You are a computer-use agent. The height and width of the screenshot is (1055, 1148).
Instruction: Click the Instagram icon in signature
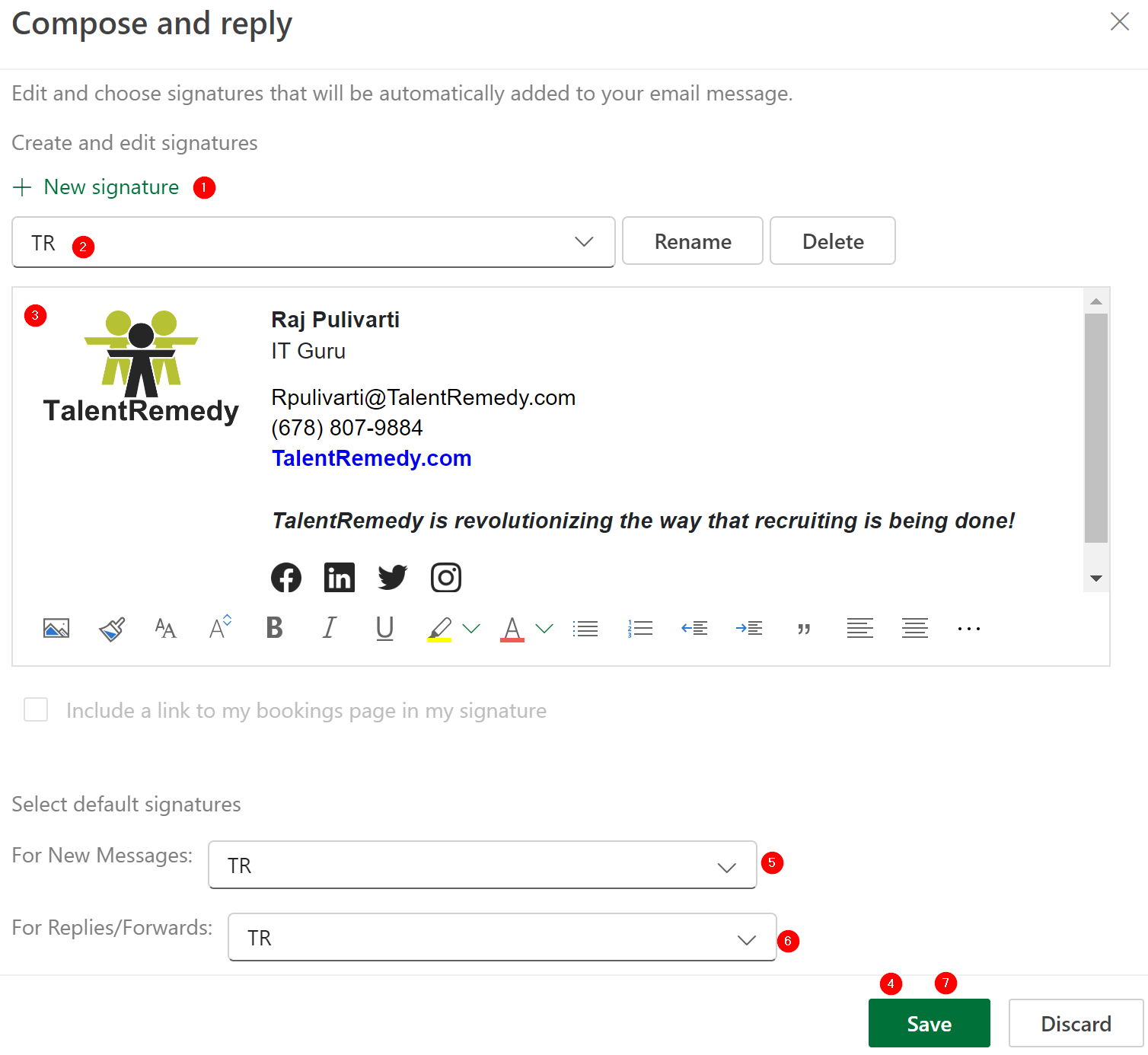pos(446,578)
